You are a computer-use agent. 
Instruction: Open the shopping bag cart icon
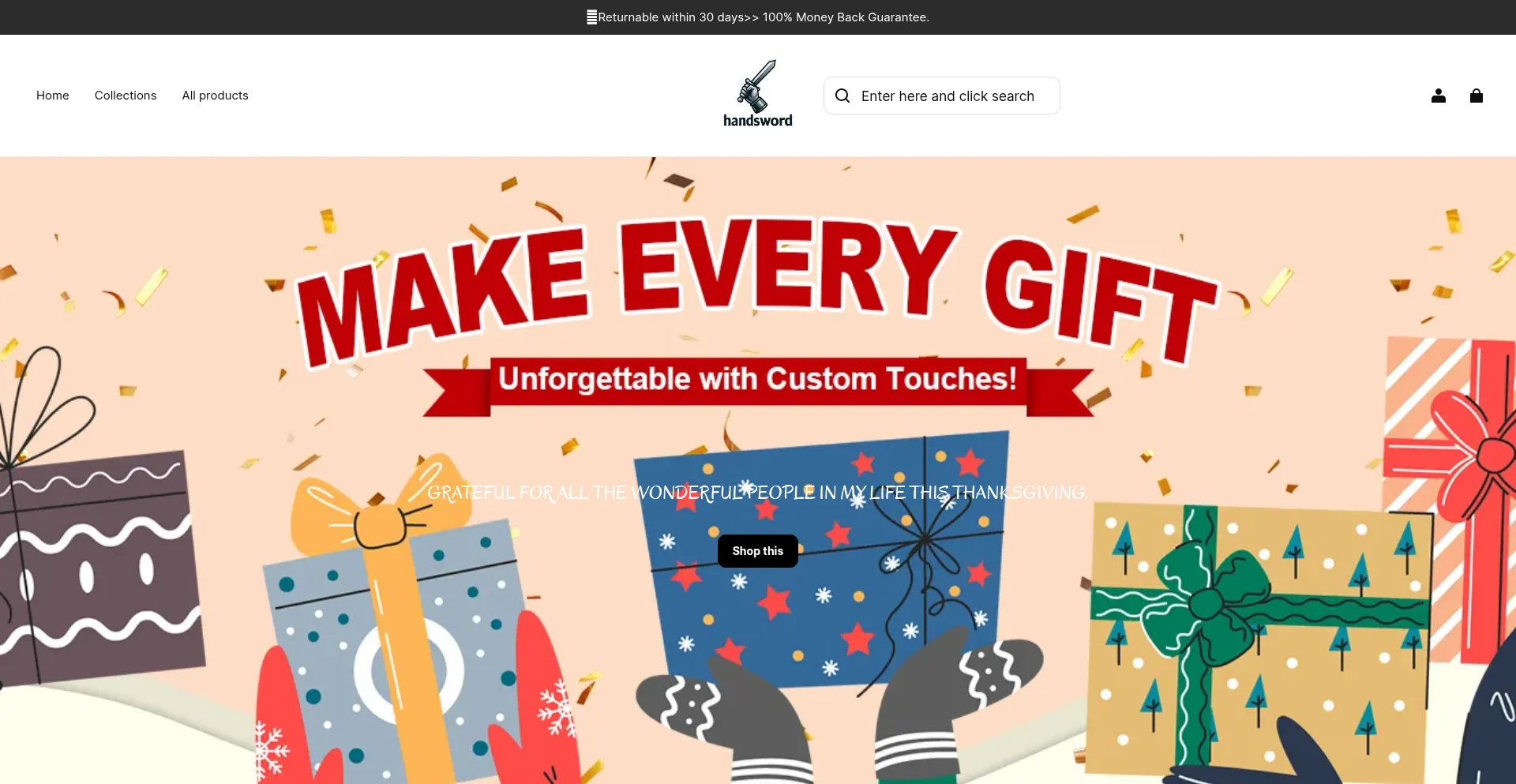(x=1477, y=96)
